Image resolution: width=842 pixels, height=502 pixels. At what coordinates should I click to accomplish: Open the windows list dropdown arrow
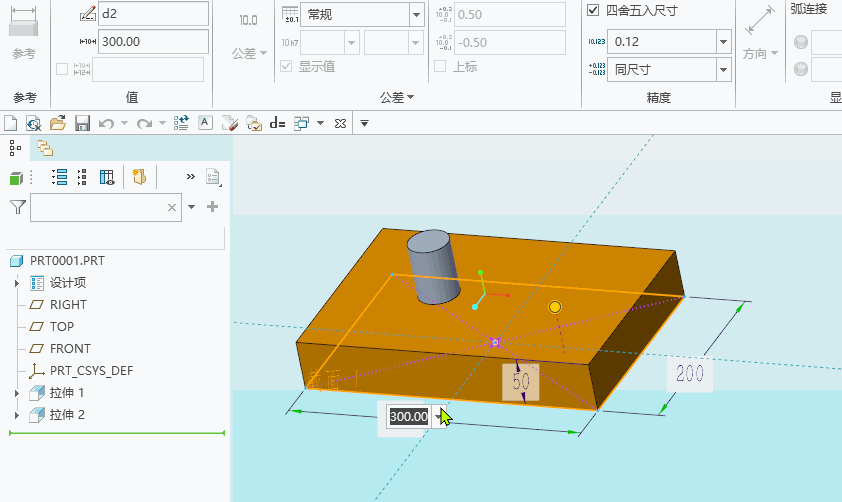[x=321, y=123]
